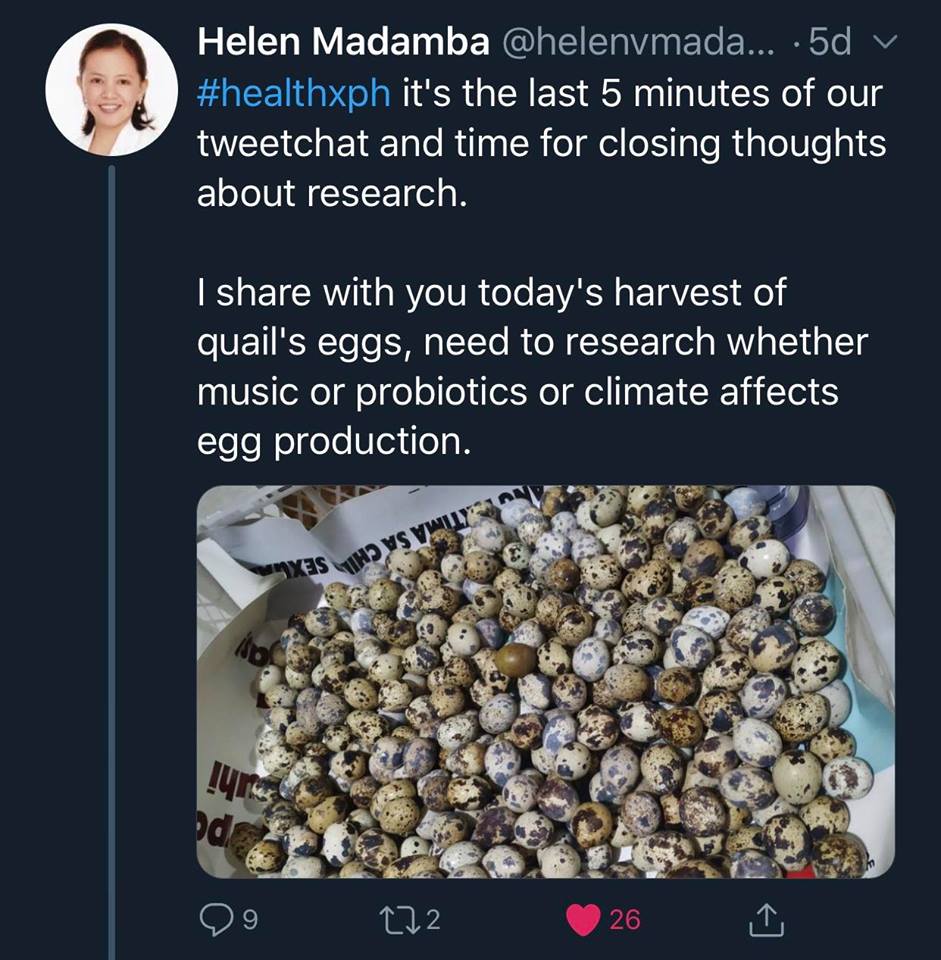The height and width of the screenshot is (960, 941).
Task: Click the retweet count 2
Action: (433, 920)
